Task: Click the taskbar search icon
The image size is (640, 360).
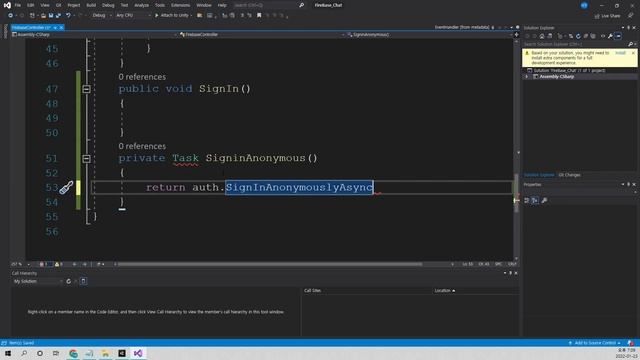Action: pos(24,353)
